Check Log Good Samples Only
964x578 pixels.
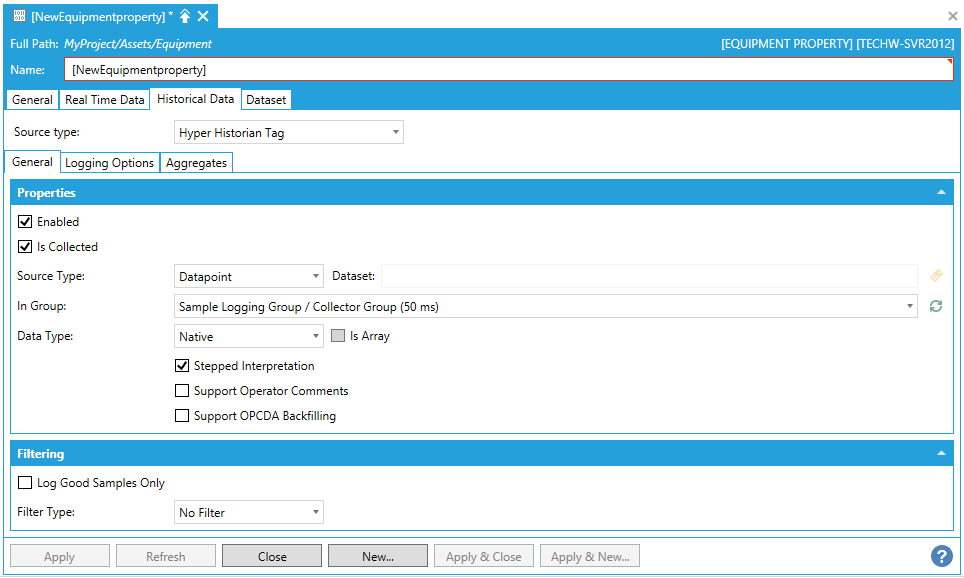tap(25, 483)
